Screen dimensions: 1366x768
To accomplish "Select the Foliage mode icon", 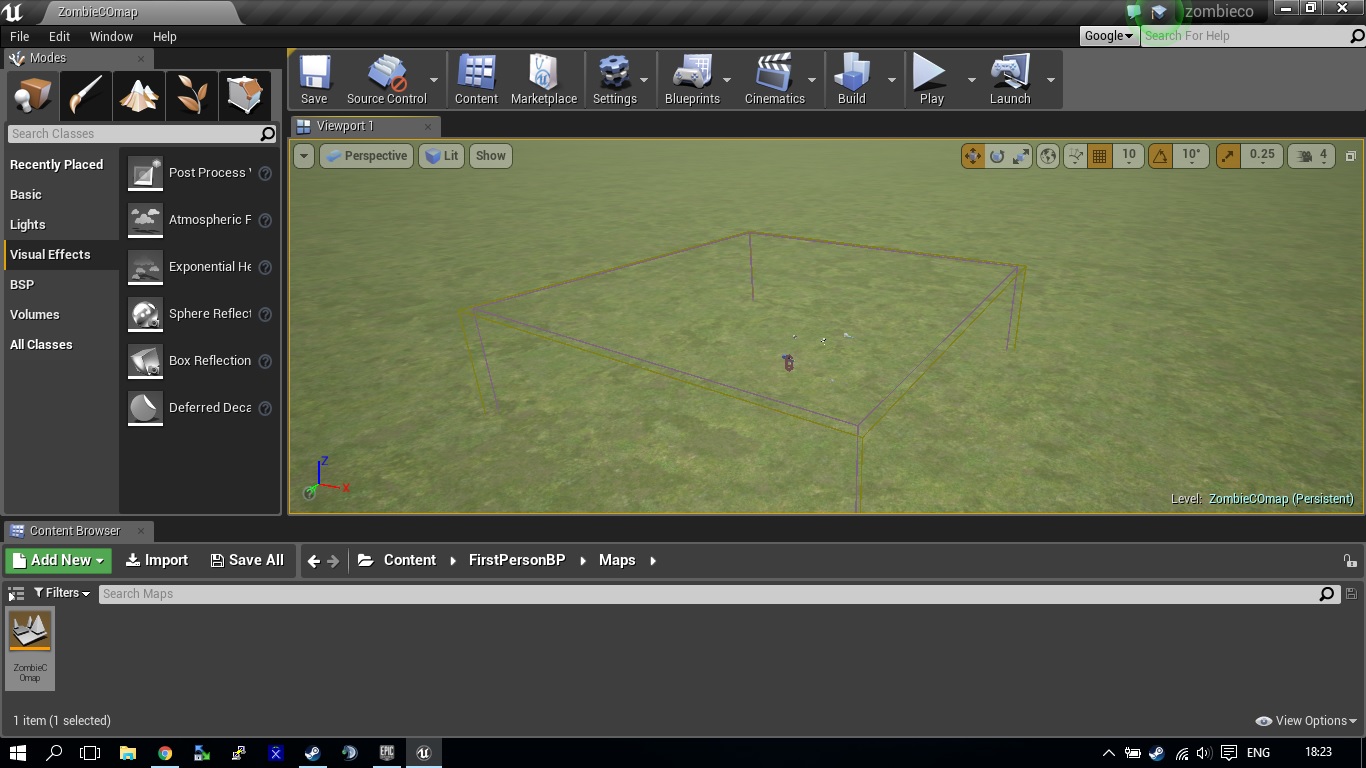I will 191,96.
